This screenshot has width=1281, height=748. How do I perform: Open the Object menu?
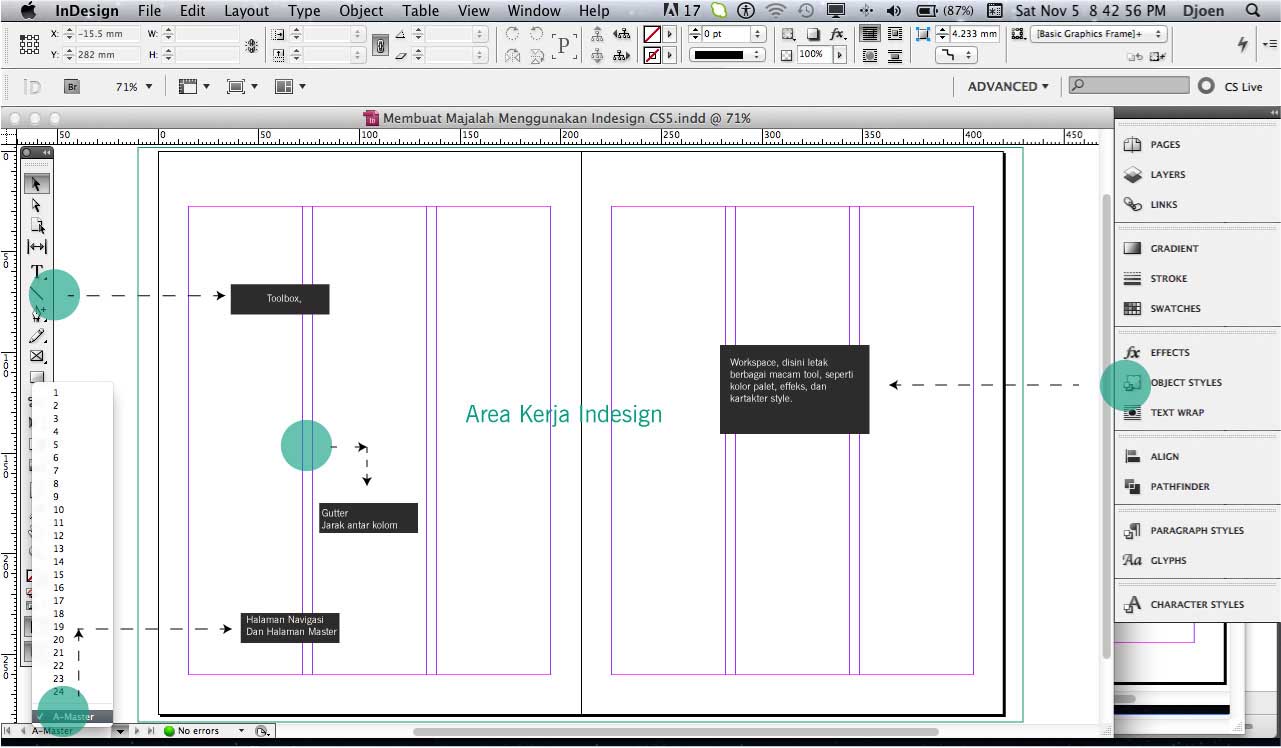pos(360,11)
